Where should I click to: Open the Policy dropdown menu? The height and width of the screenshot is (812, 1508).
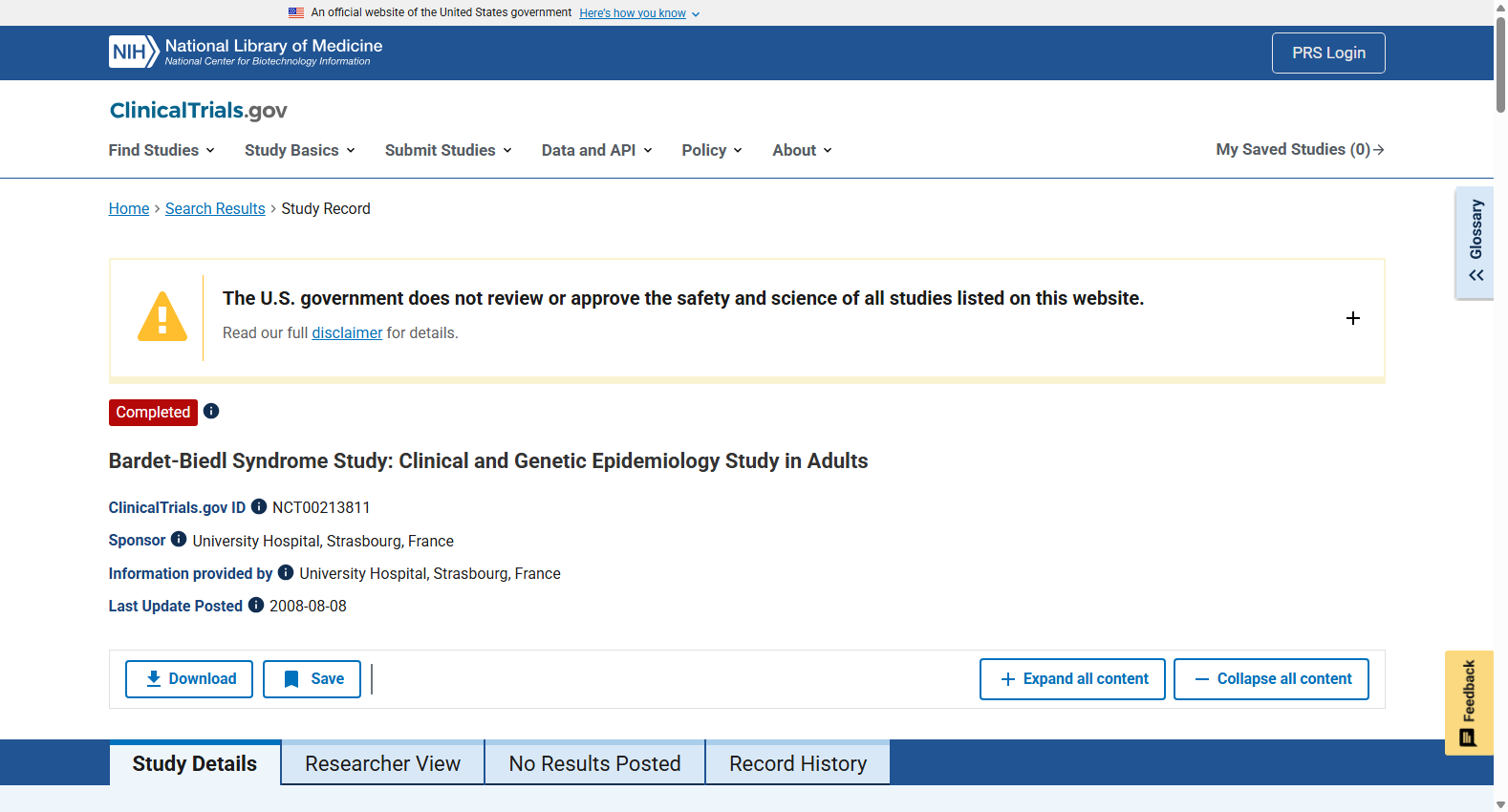pos(712,150)
